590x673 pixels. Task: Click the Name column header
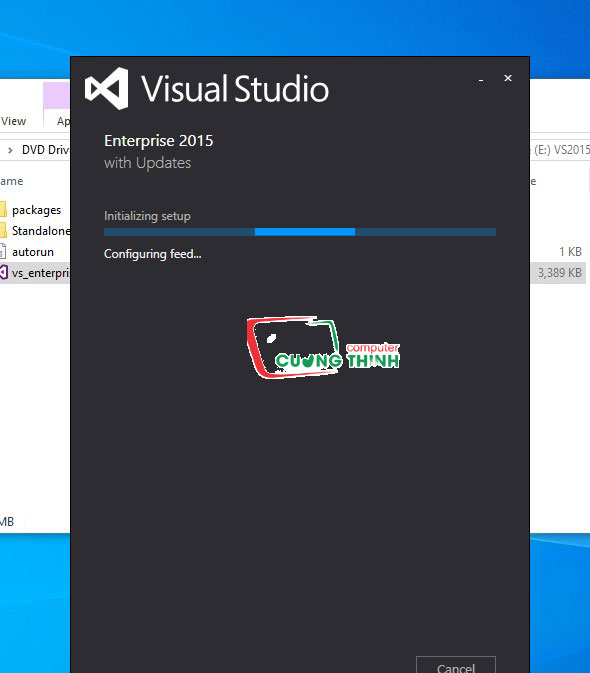(12, 181)
